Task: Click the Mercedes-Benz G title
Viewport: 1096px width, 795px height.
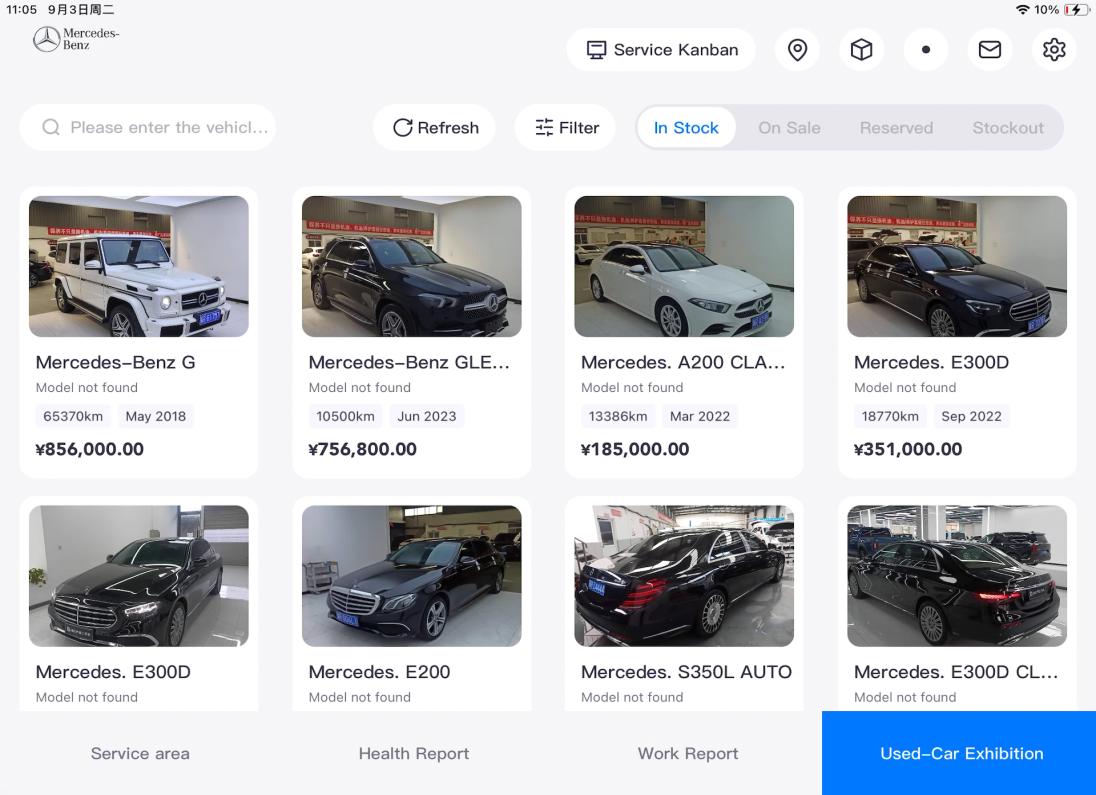Action: point(115,362)
